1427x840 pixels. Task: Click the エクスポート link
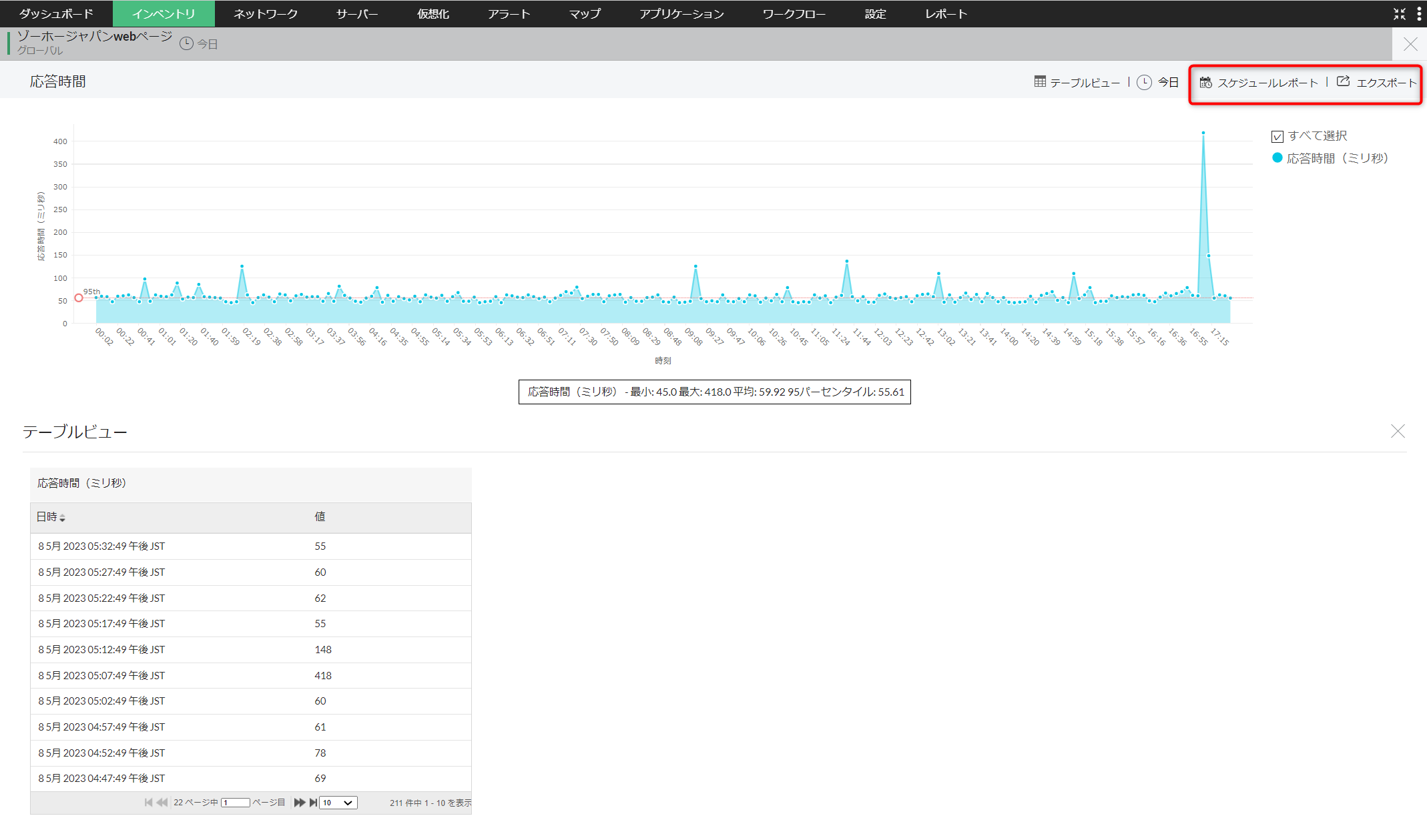pyautogui.click(x=1386, y=83)
